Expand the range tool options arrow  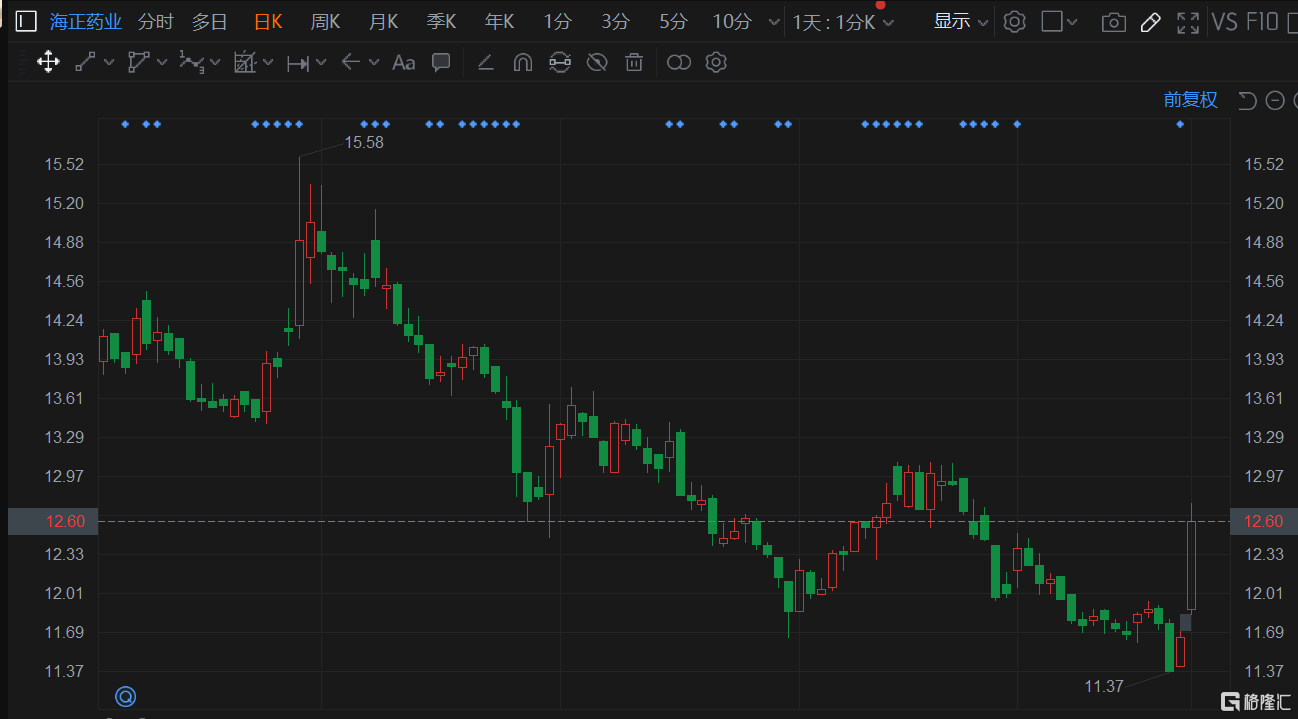(321, 63)
